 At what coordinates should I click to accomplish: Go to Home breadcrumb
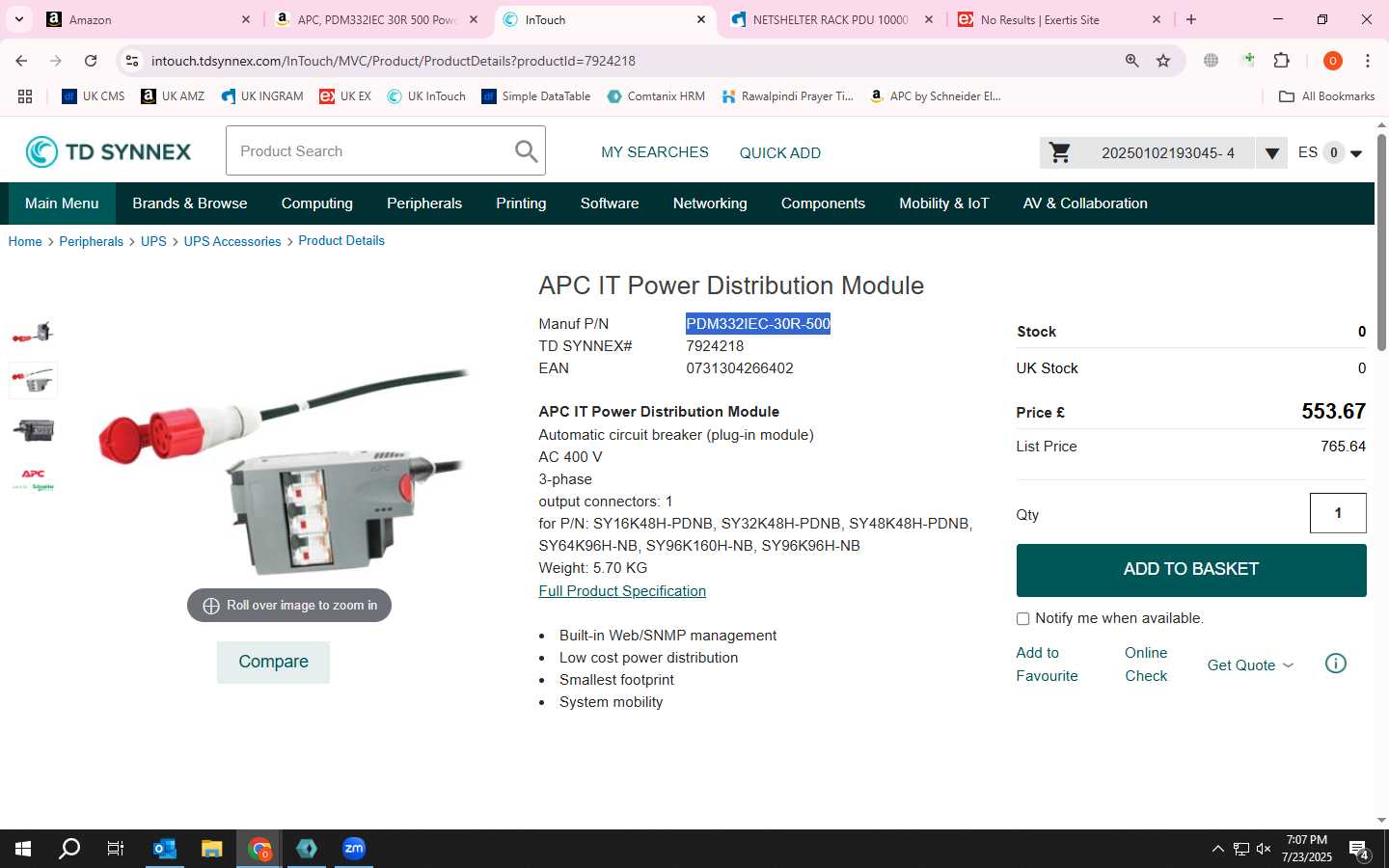[x=25, y=242]
